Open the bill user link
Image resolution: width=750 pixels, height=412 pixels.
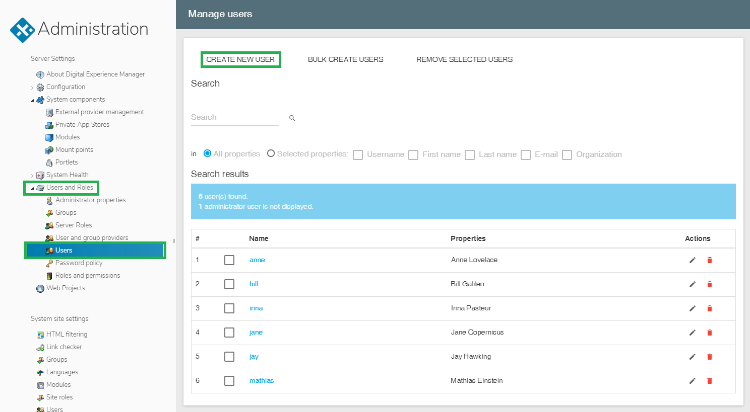coord(254,284)
